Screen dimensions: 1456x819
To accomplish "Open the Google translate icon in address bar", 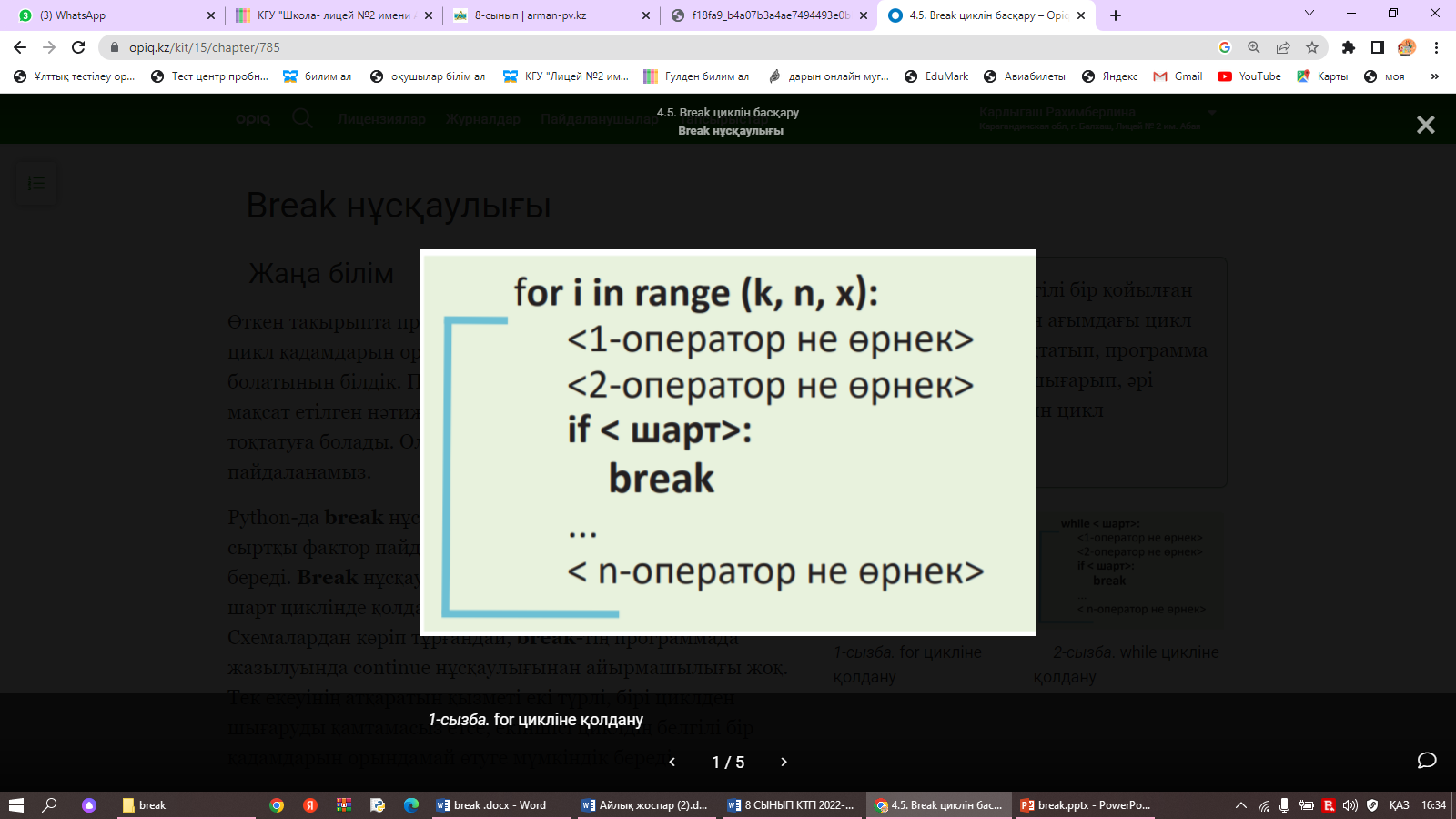I will 1225,47.
